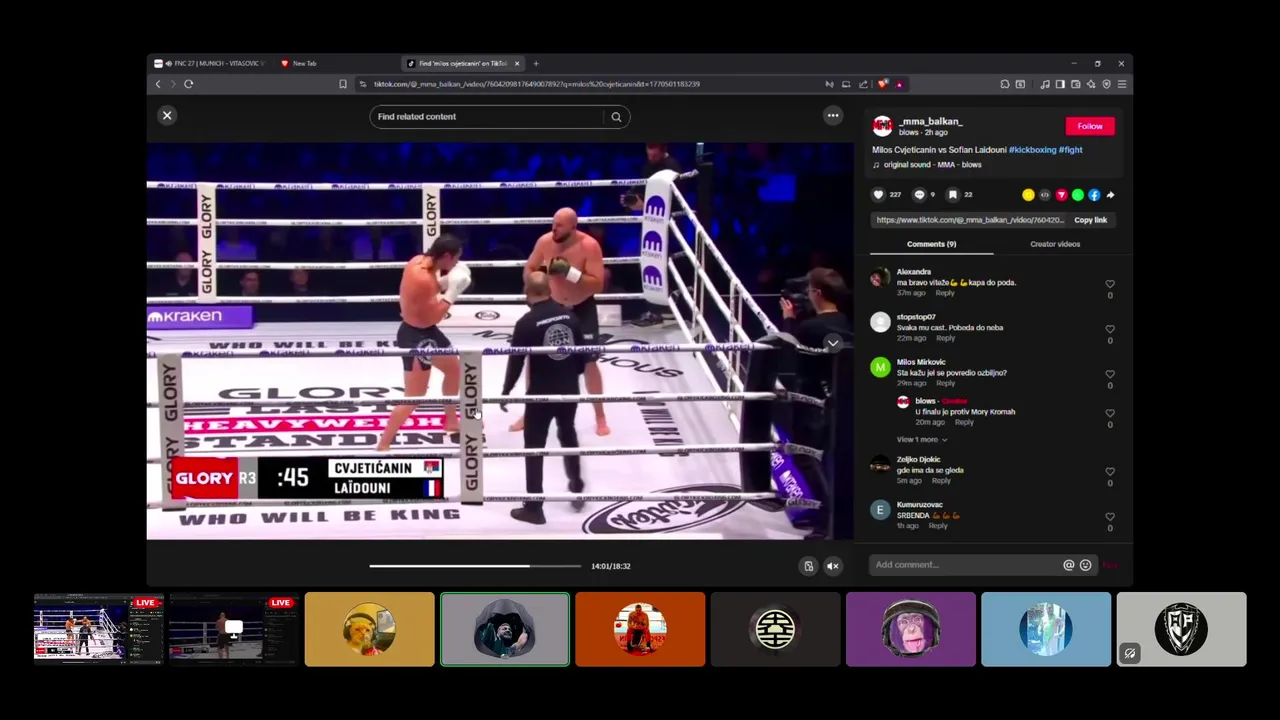Like Alexandra's comment
Image resolution: width=1280 pixels, height=720 pixels.
pos(1110,284)
